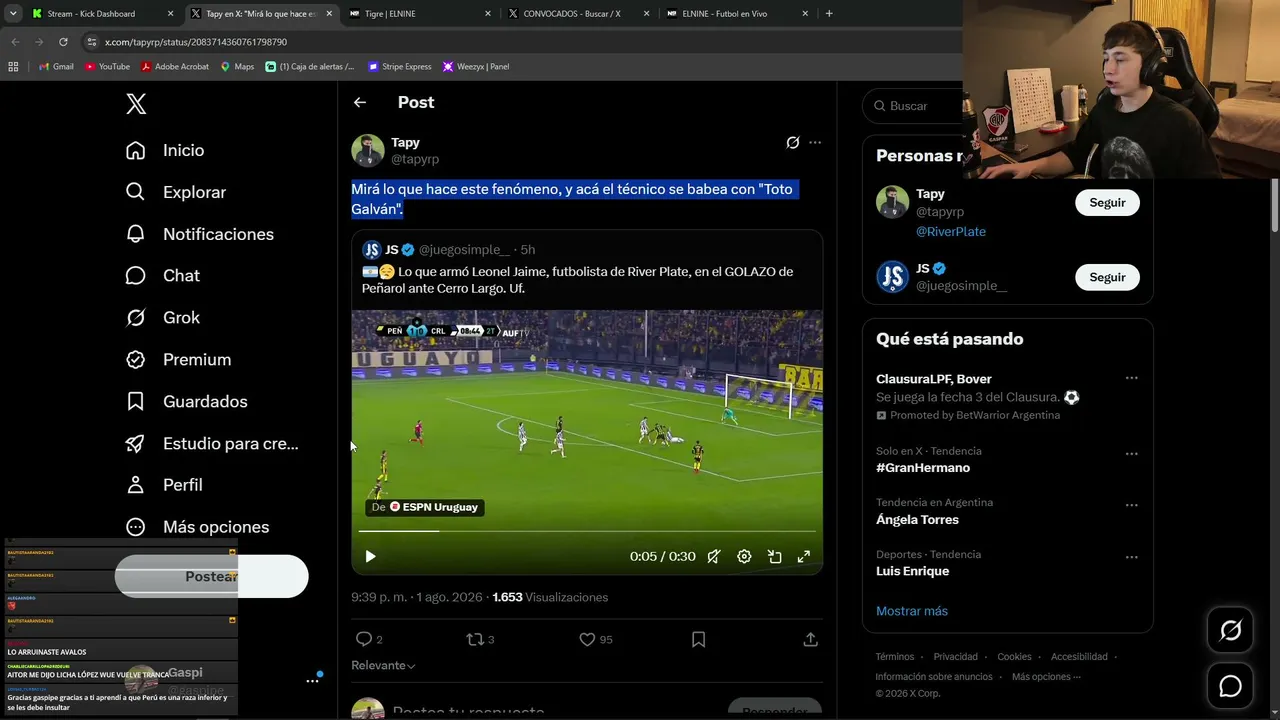The image size is (1280, 720).
Task: Open the Cookies footer link
Action: pyautogui.click(x=1014, y=657)
